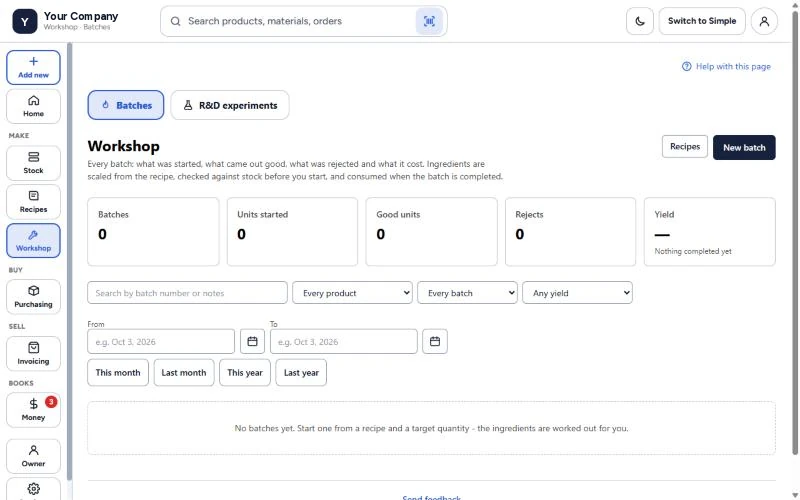This screenshot has height=500, width=800.
Task: Open the Every product dropdown
Action: [352, 293]
